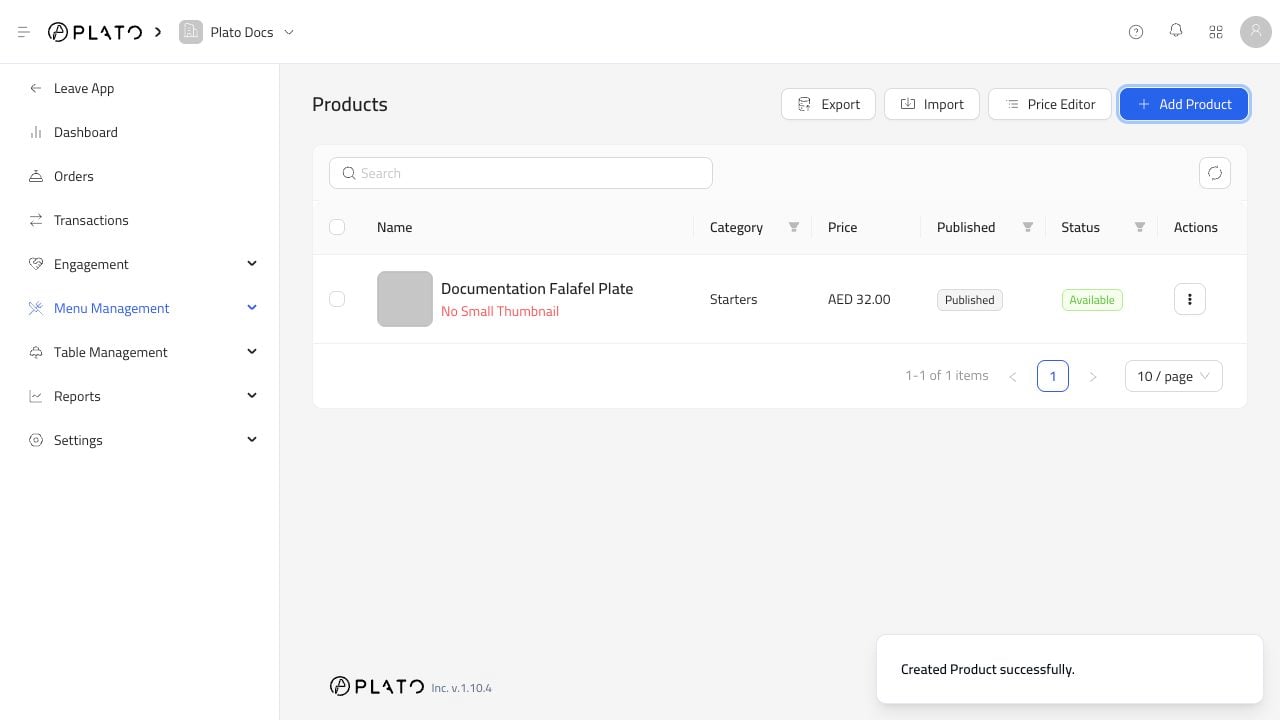Expand the Engagement menu chevron

[252, 264]
